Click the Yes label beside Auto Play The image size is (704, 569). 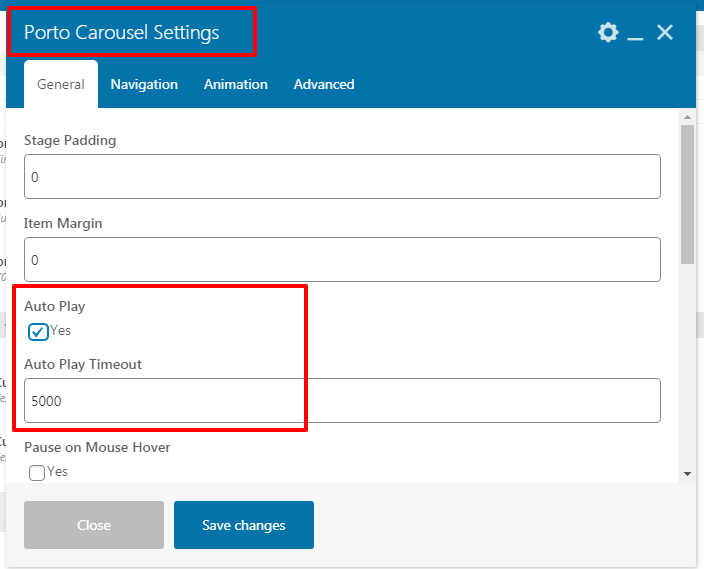61,331
